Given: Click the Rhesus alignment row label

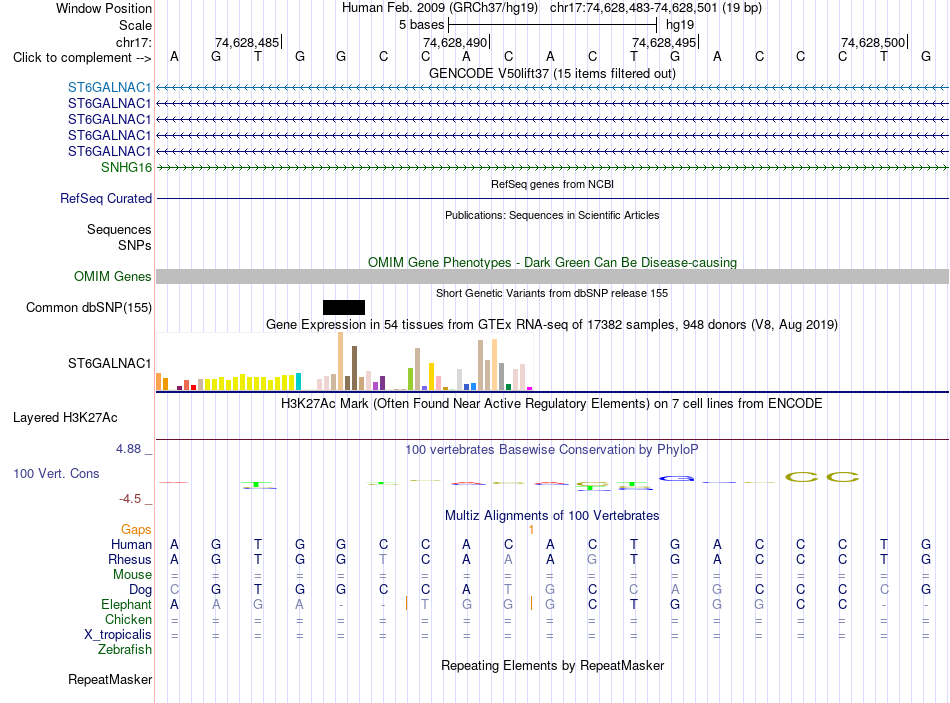Looking at the screenshot, I should click(x=130, y=559).
